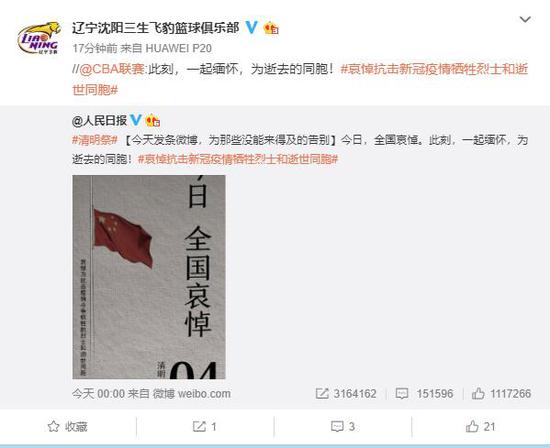
Task: Click the membership badge icon beside club name
Action: pyautogui.click(x=271, y=28)
